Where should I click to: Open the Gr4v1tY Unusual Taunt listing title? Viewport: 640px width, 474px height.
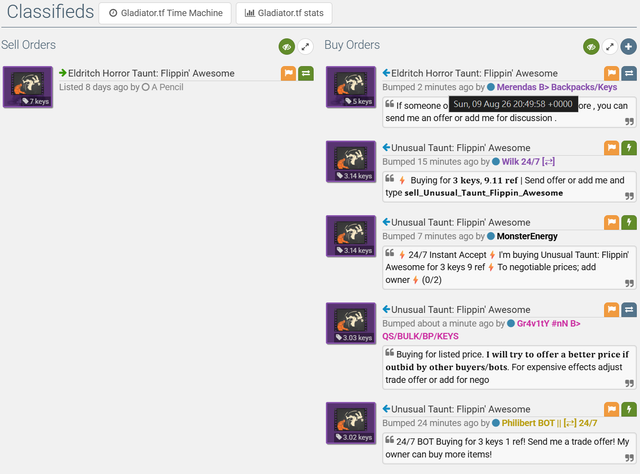[461, 310]
